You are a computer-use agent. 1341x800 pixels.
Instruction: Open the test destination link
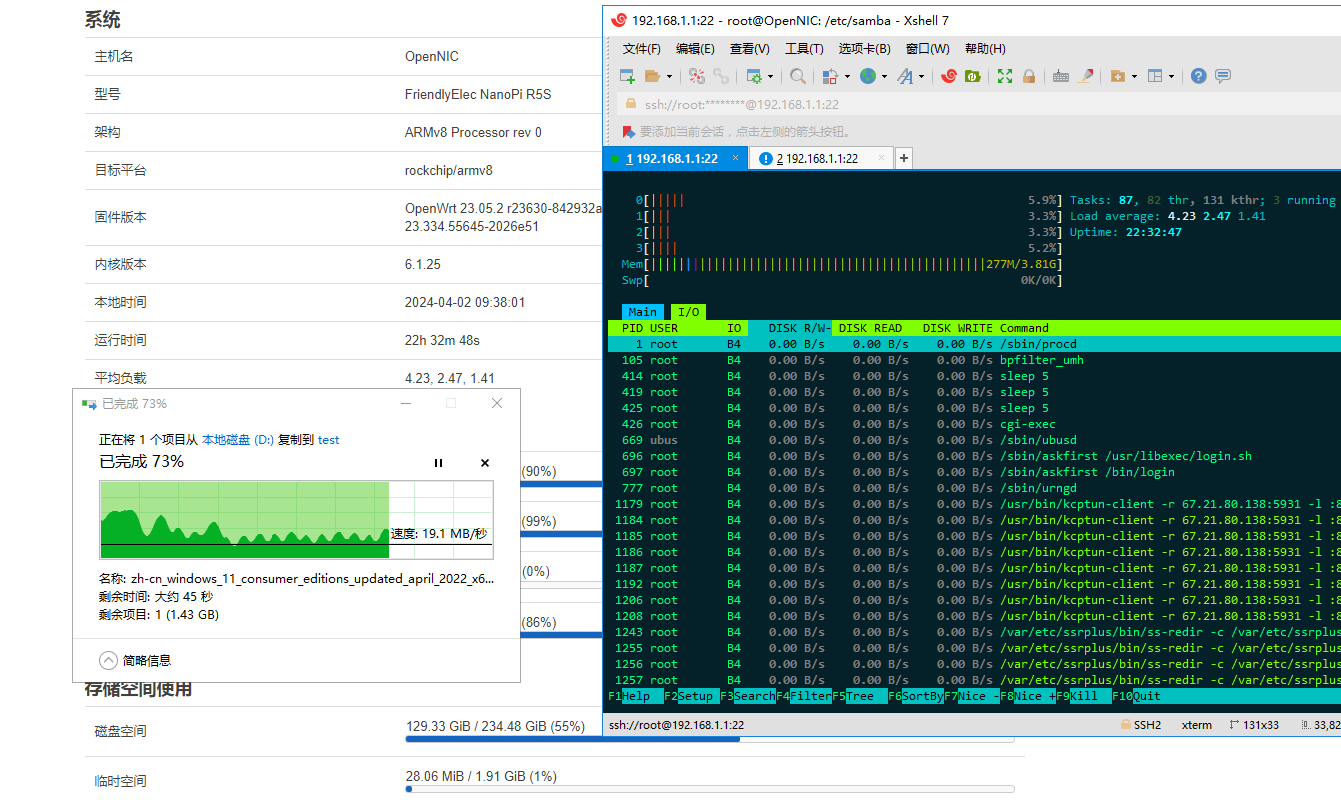click(328, 439)
